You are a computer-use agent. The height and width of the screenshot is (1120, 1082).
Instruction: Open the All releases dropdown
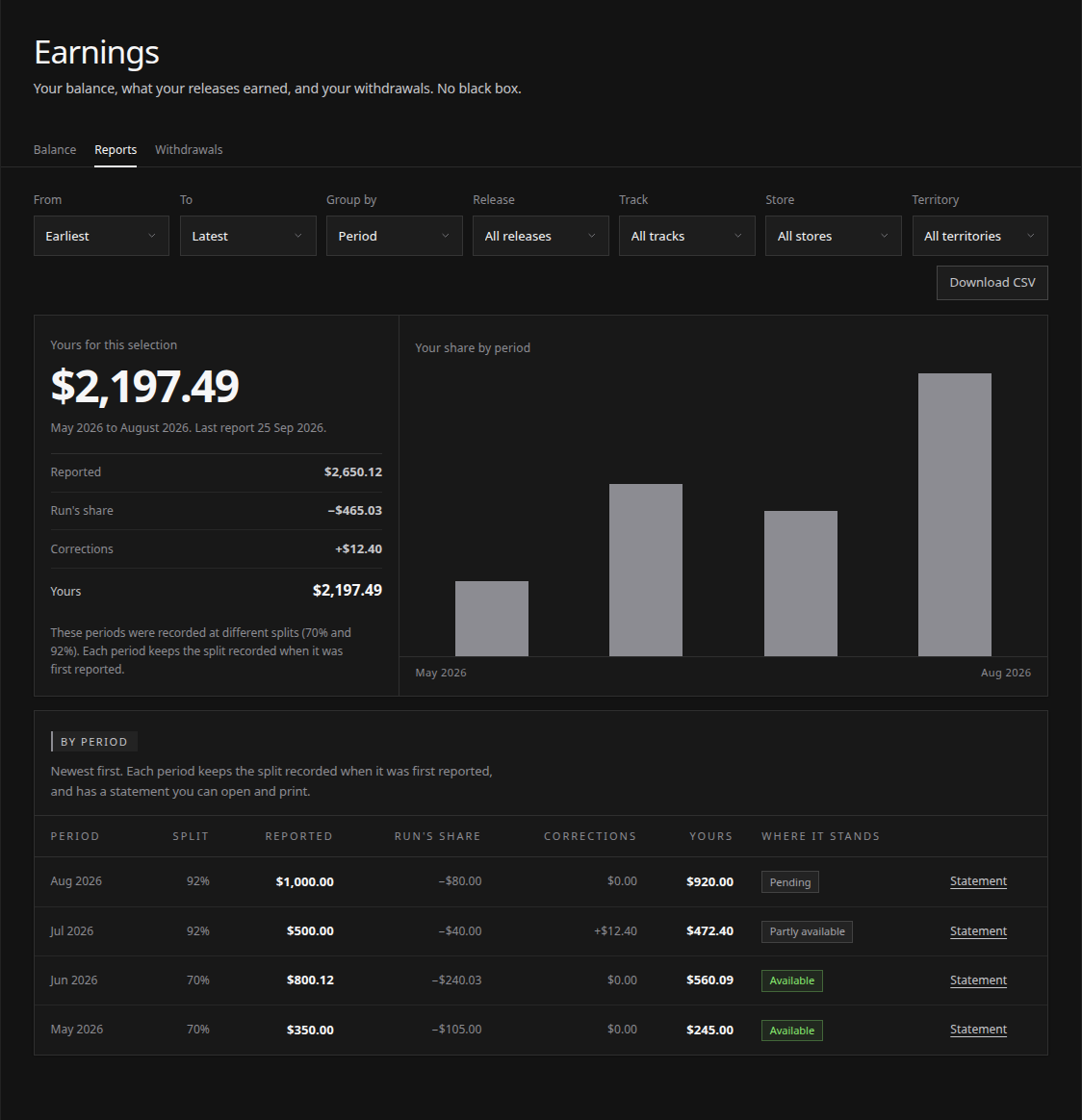coord(540,236)
